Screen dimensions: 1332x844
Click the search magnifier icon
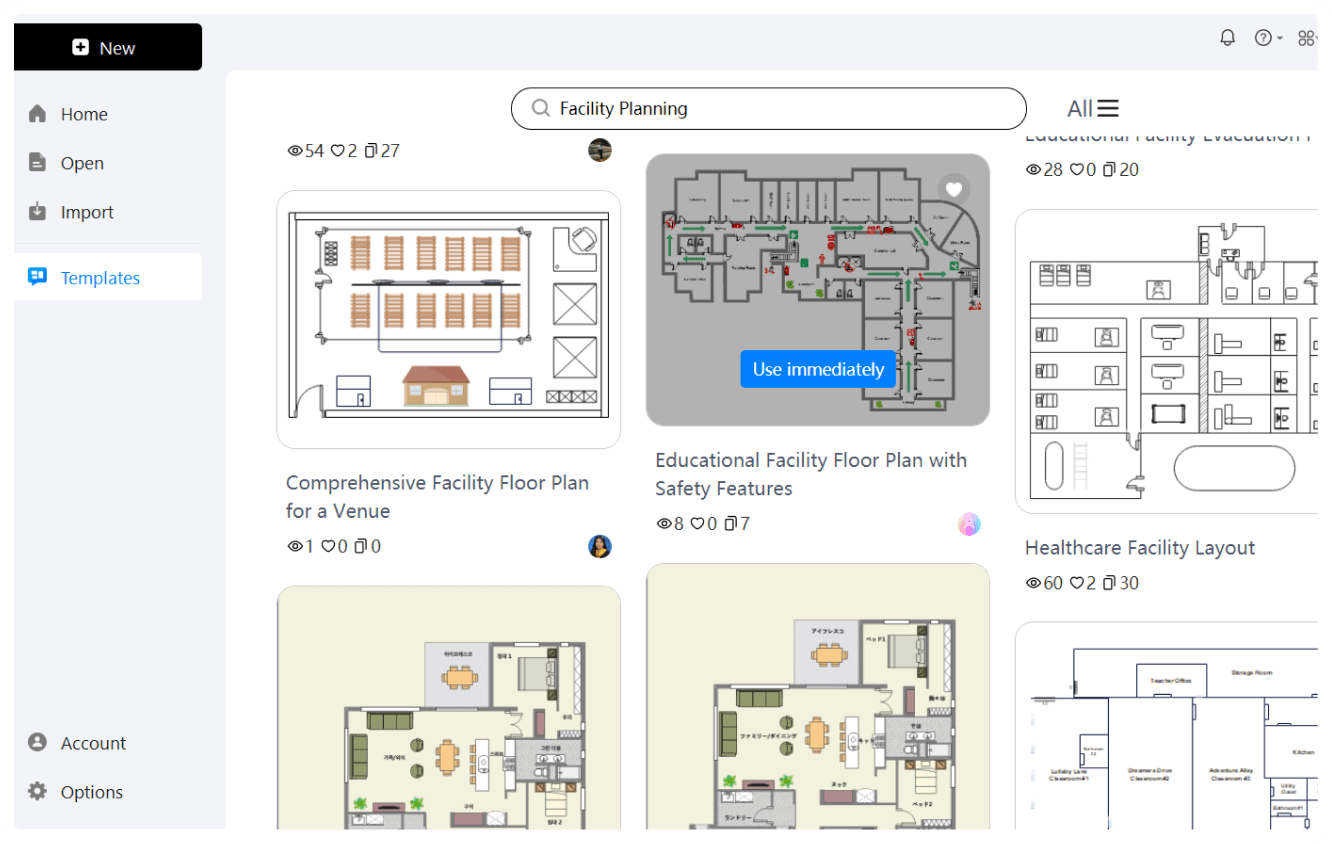point(541,108)
